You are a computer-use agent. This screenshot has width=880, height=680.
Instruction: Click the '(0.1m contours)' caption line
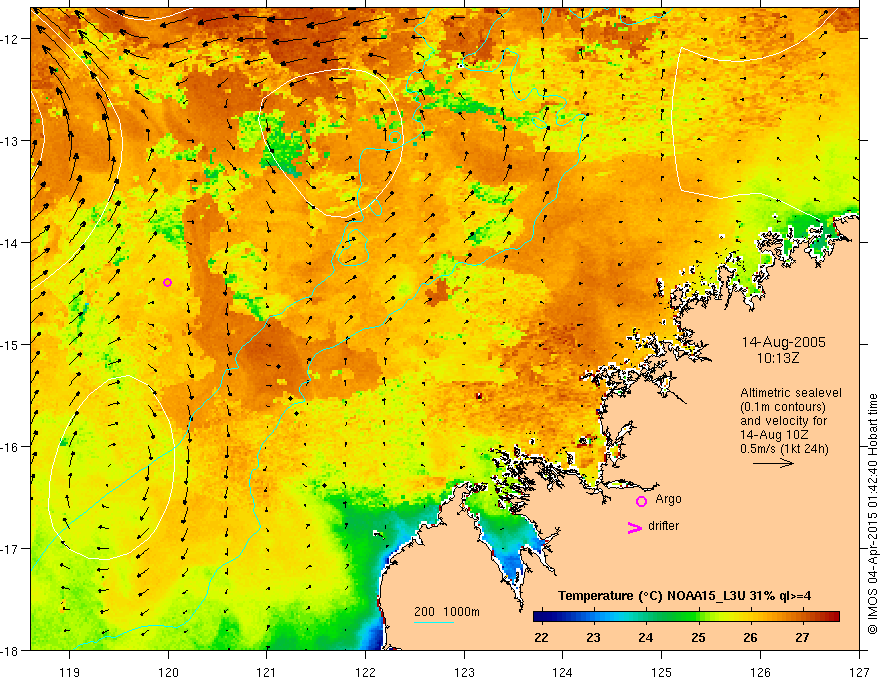[783, 407]
